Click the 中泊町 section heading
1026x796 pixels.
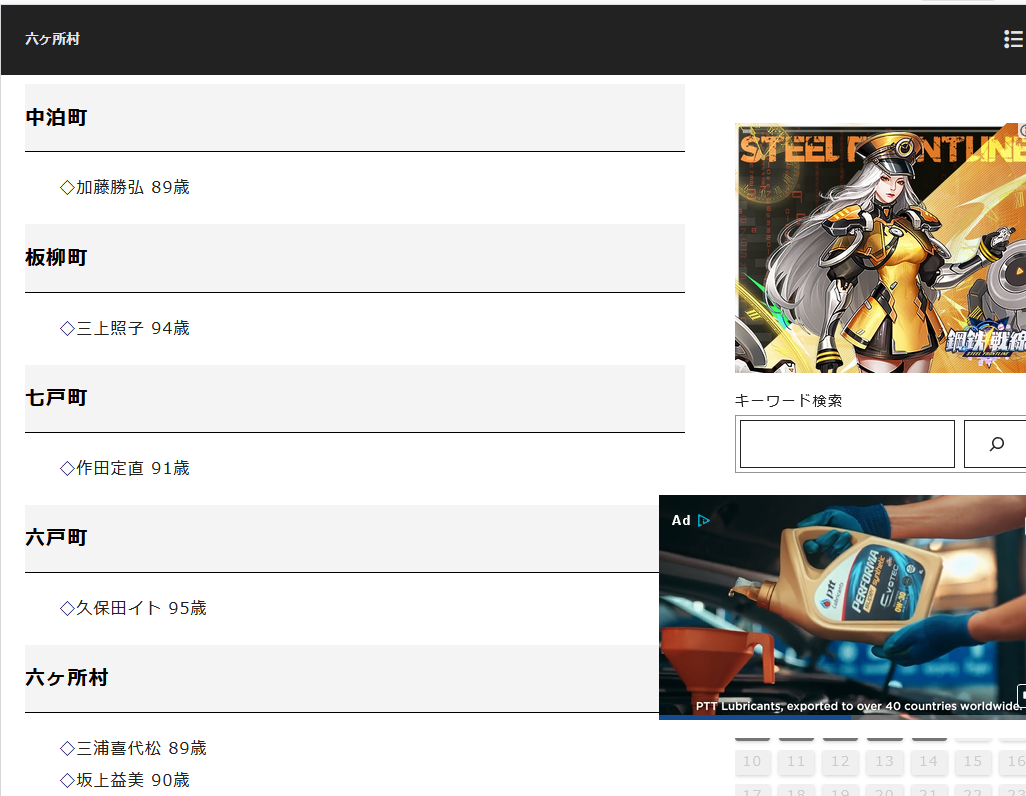click(56, 117)
